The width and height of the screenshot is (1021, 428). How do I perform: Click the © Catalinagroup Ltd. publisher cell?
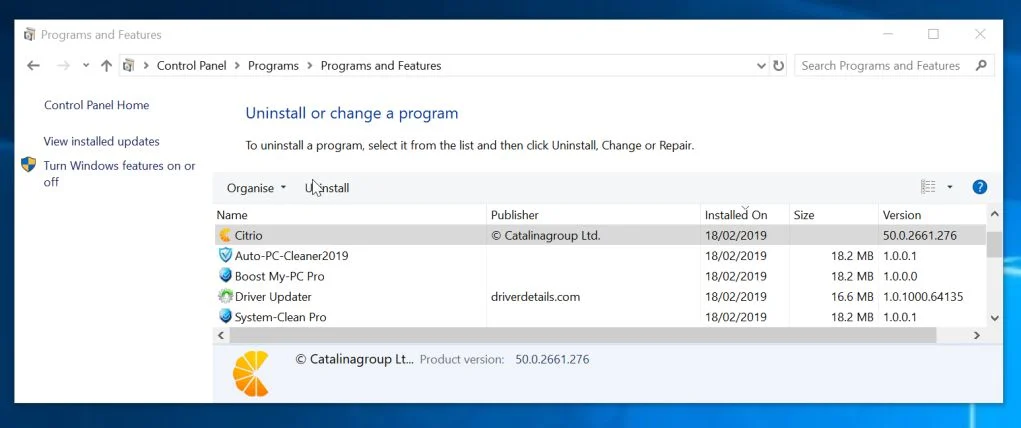coord(546,235)
